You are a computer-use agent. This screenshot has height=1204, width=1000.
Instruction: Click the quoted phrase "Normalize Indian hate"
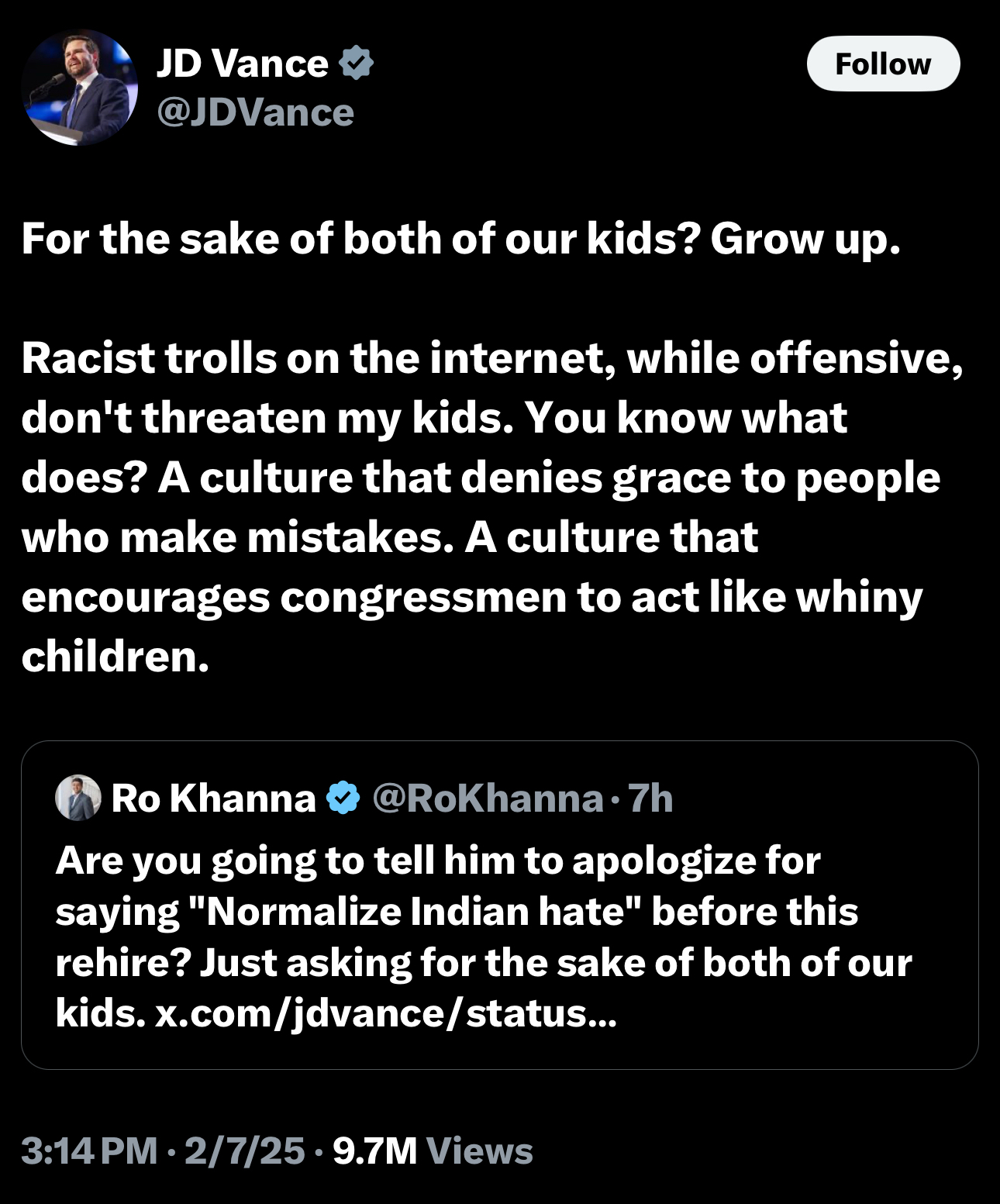coord(416,912)
